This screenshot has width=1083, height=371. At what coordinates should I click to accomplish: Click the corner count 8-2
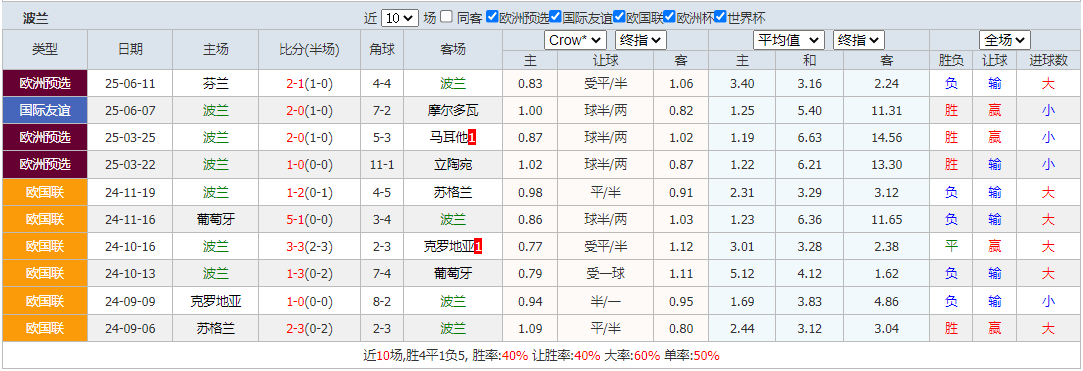[x=382, y=301]
